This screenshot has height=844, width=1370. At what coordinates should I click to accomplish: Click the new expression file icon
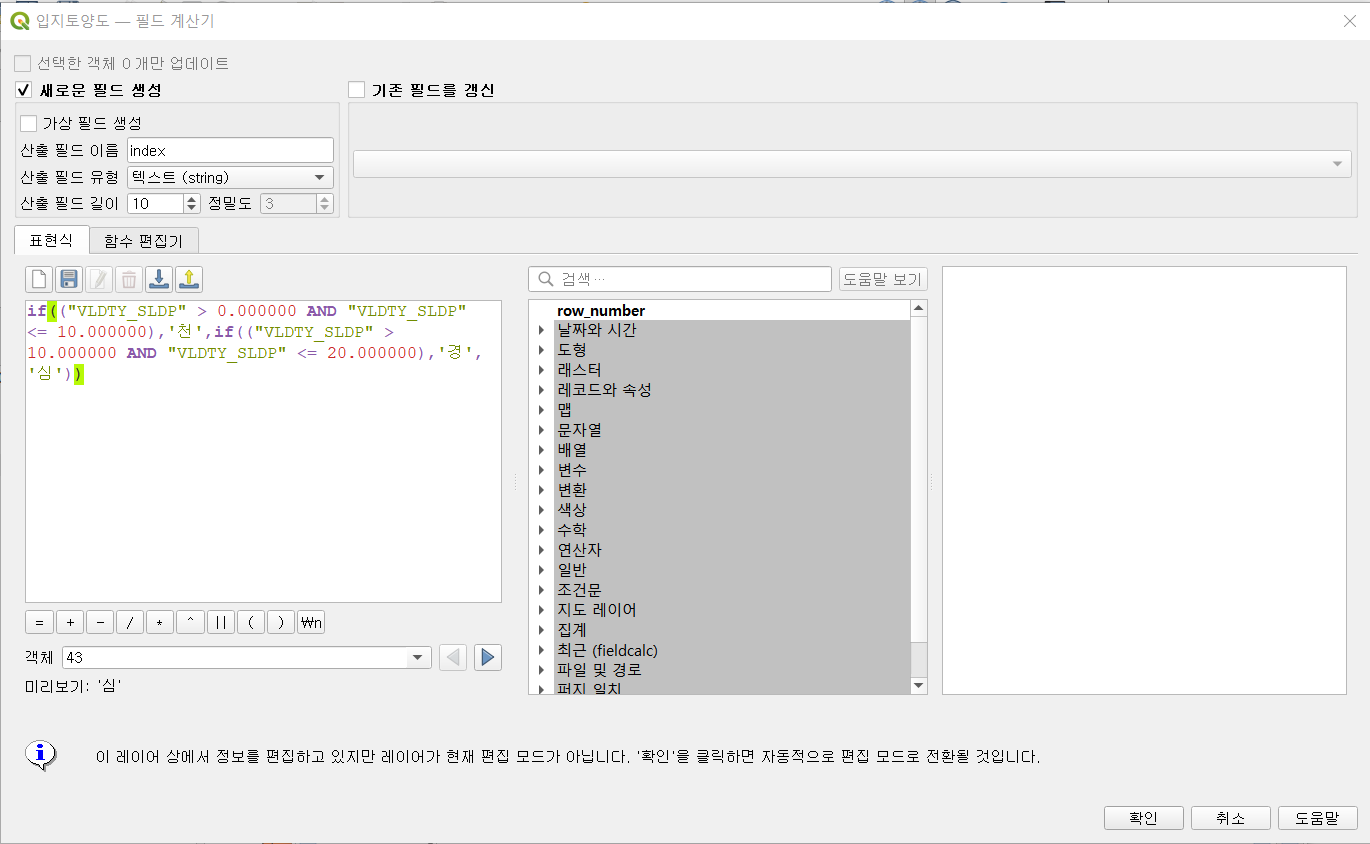pyautogui.click(x=39, y=279)
